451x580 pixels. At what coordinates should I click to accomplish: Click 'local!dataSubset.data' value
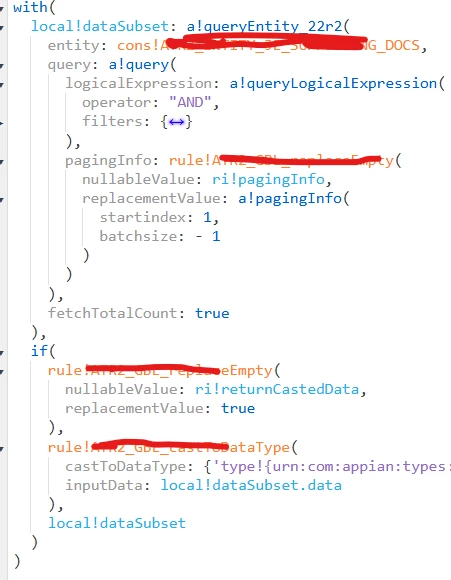tap(251, 485)
